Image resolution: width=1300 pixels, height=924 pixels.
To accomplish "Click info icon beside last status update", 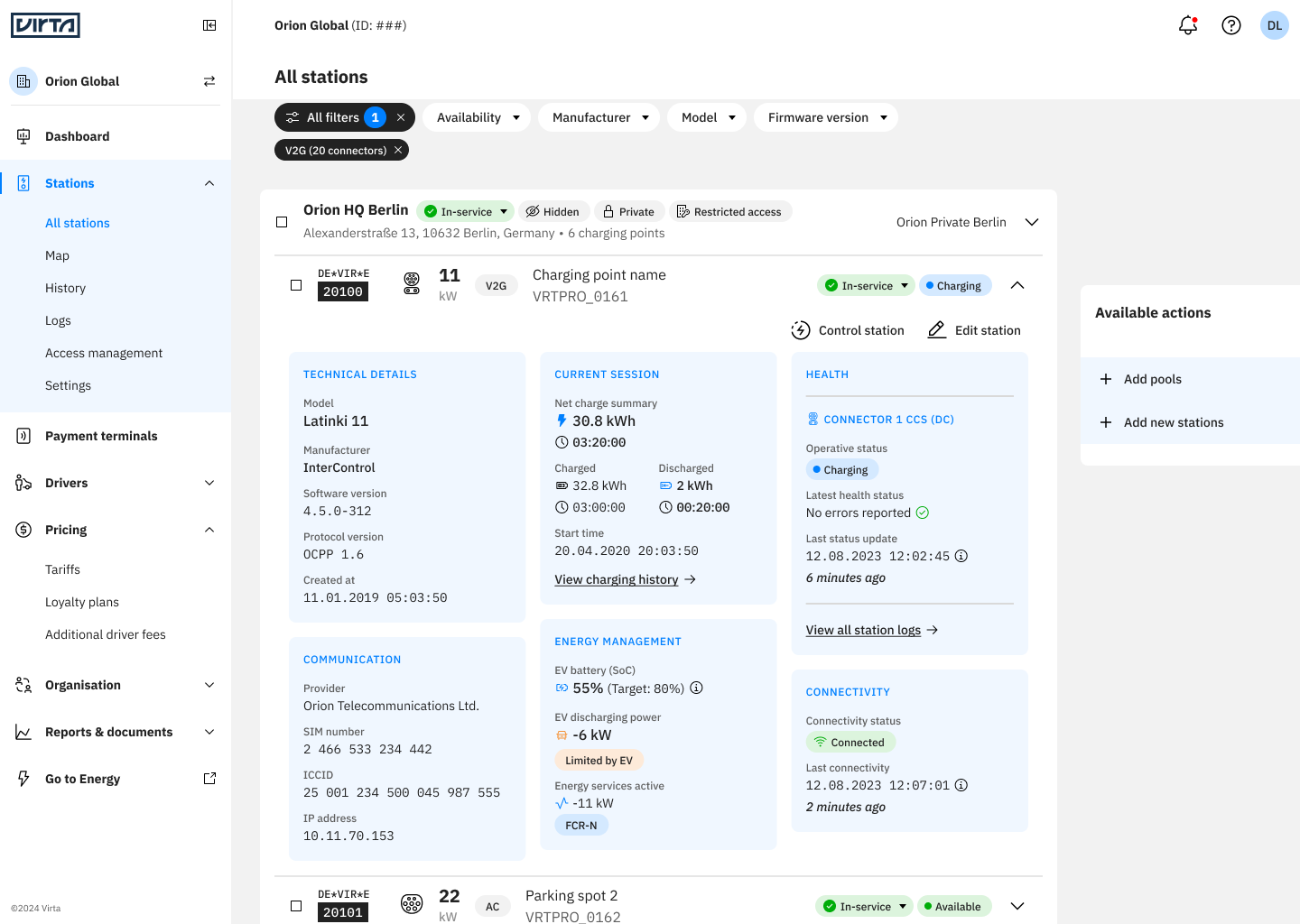I will point(961,556).
